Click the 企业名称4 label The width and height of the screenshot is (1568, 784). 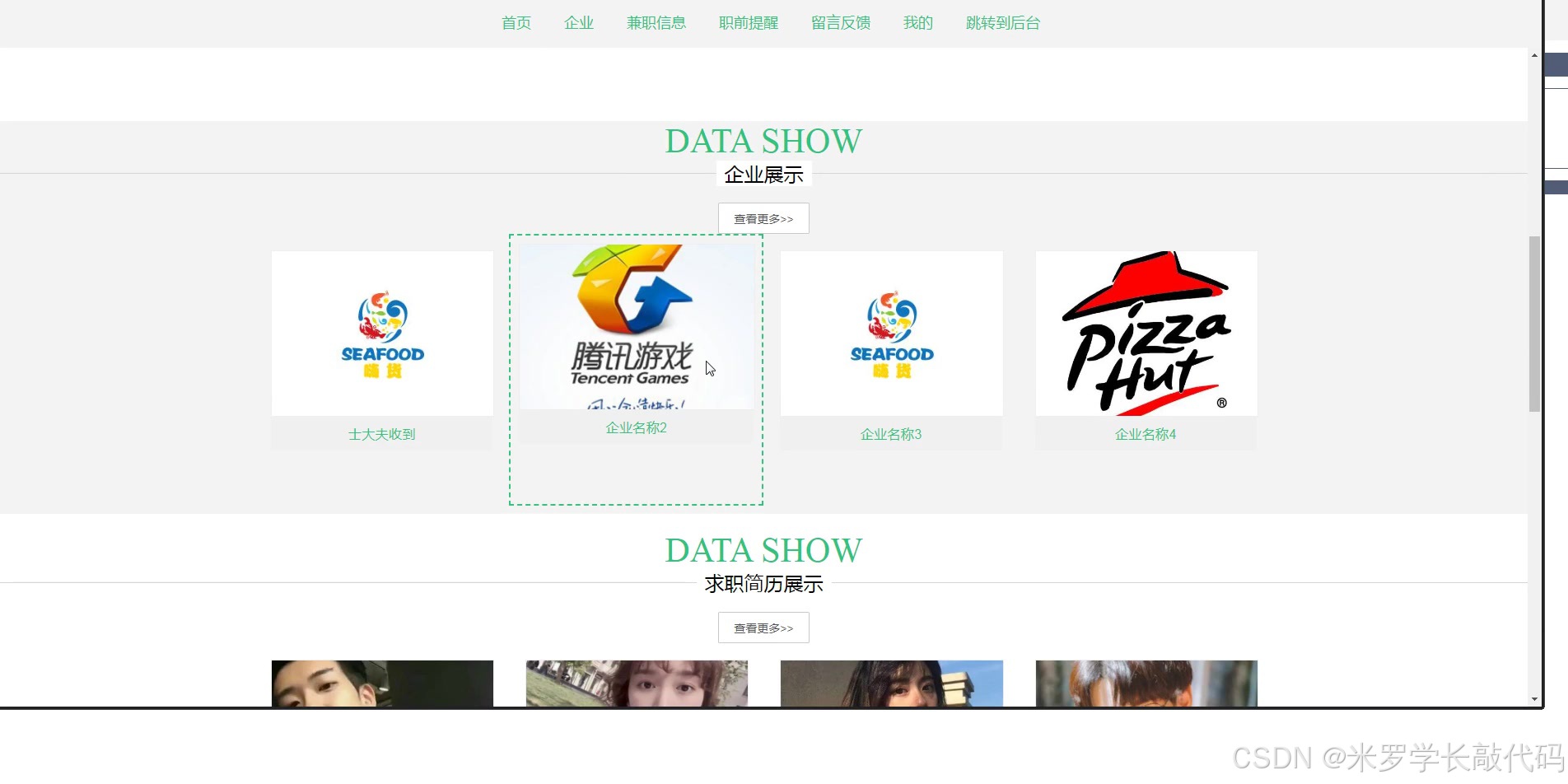[x=1146, y=434]
